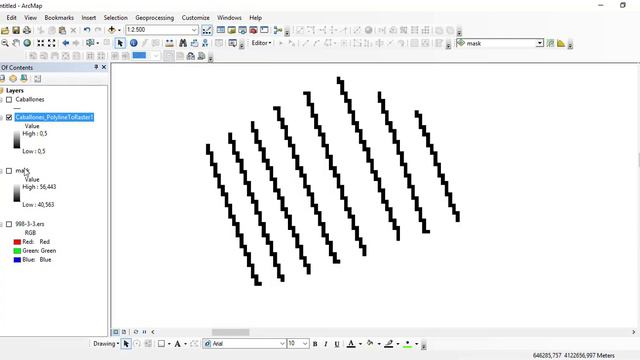Image resolution: width=640 pixels, height=360 pixels.
Task: Expand the Add Data dropdown arrow
Action: pos(119,30)
